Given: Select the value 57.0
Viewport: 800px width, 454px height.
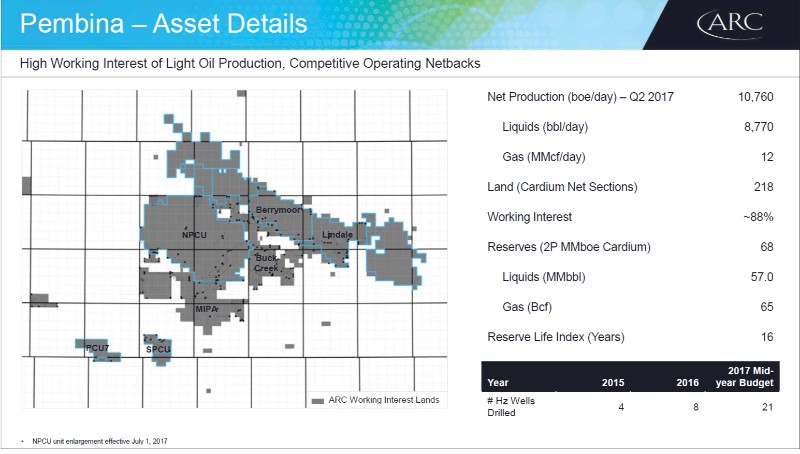Looking at the screenshot, I should pyautogui.click(x=762, y=277).
